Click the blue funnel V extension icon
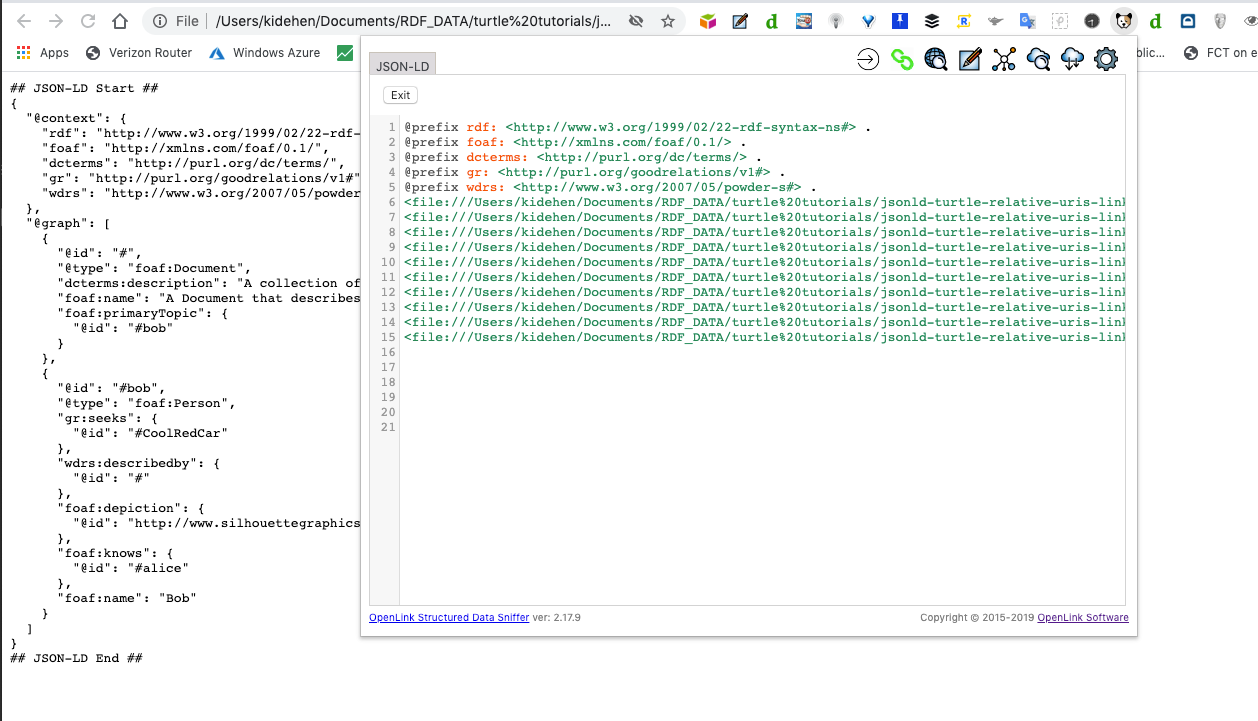1258x721 pixels. click(x=868, y=21)
